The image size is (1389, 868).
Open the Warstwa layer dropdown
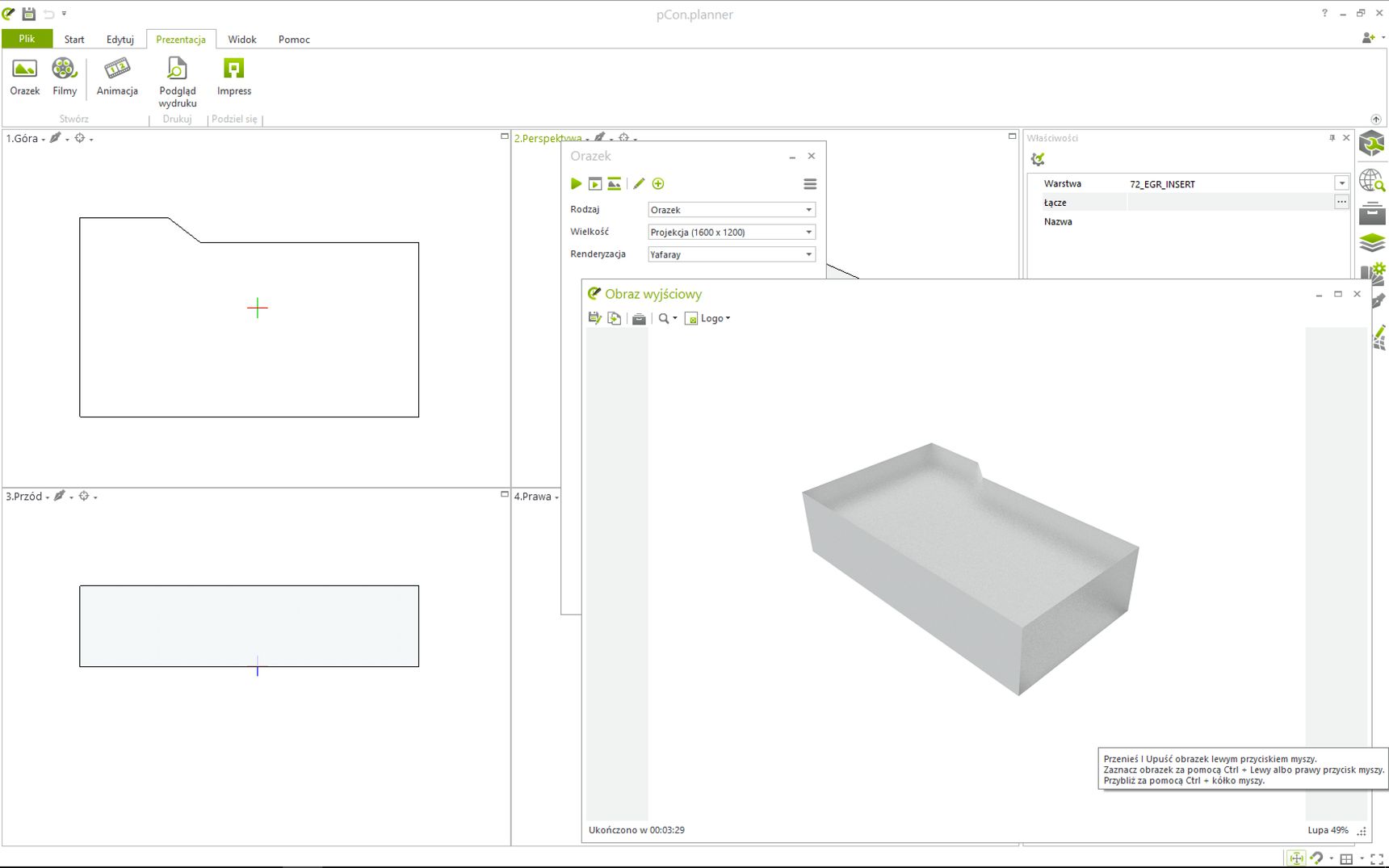tap(1341, 184)
